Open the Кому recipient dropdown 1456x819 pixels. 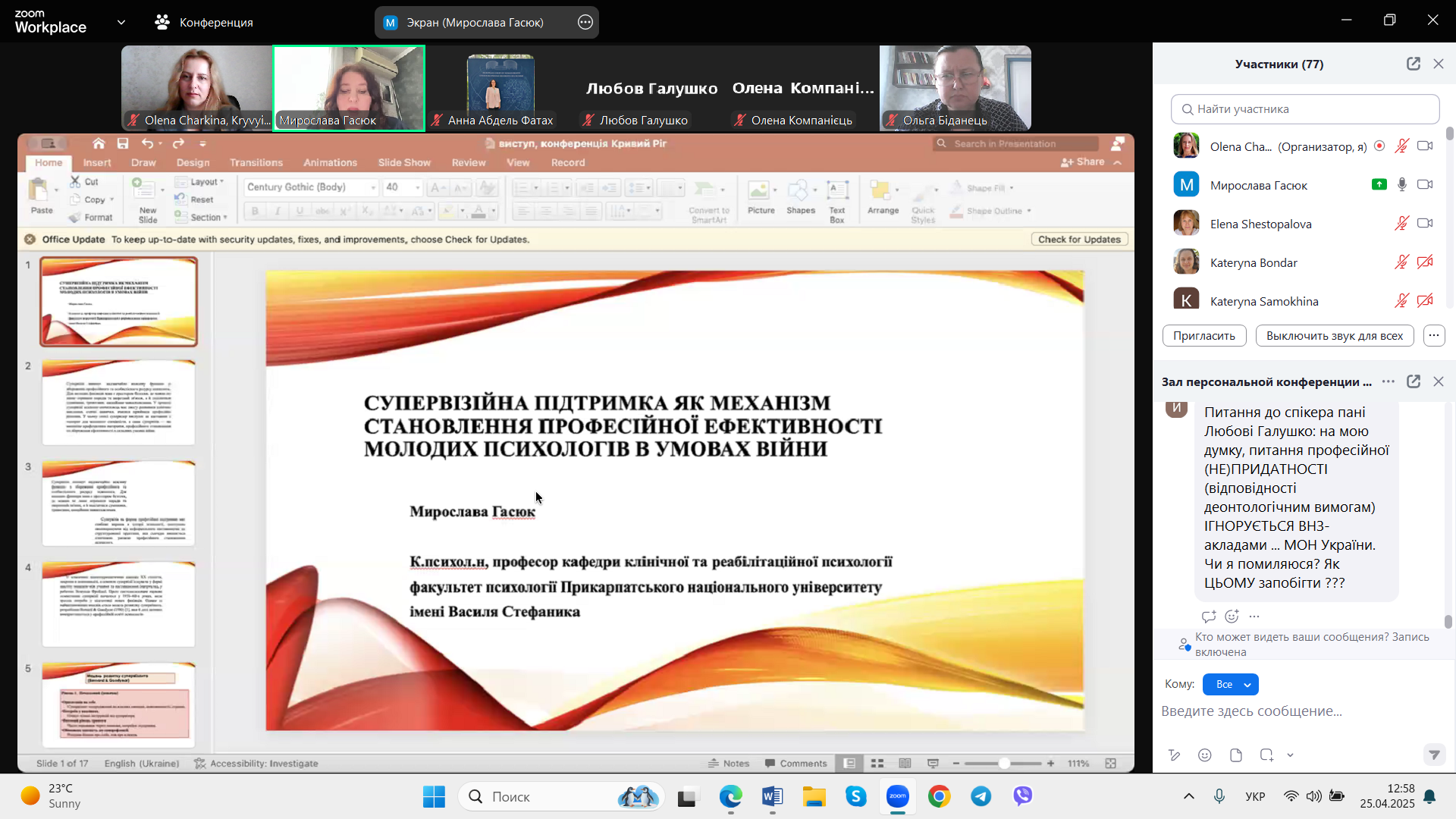[x=1230, y=684]
